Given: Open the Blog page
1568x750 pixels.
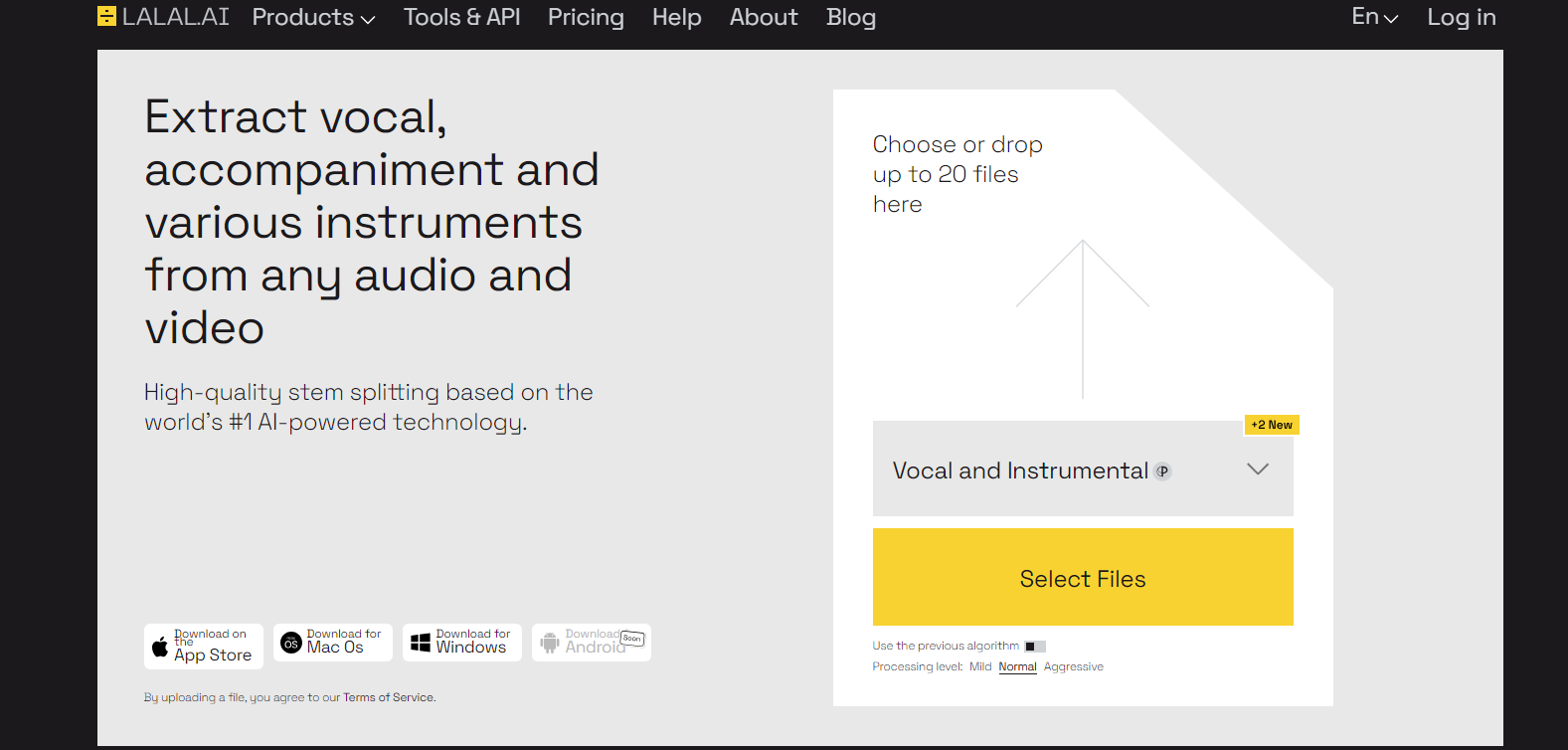Looking at the screenshot, I should [851, 17].
